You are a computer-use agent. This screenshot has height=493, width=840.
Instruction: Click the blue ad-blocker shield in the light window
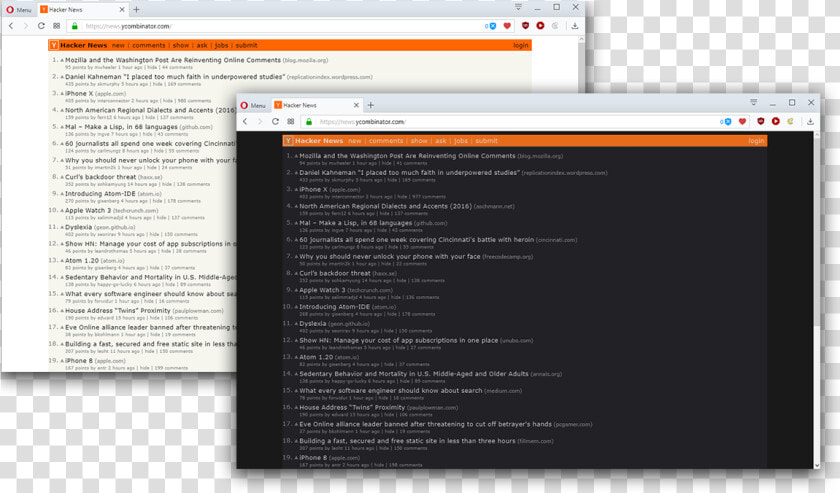point(491,26)
